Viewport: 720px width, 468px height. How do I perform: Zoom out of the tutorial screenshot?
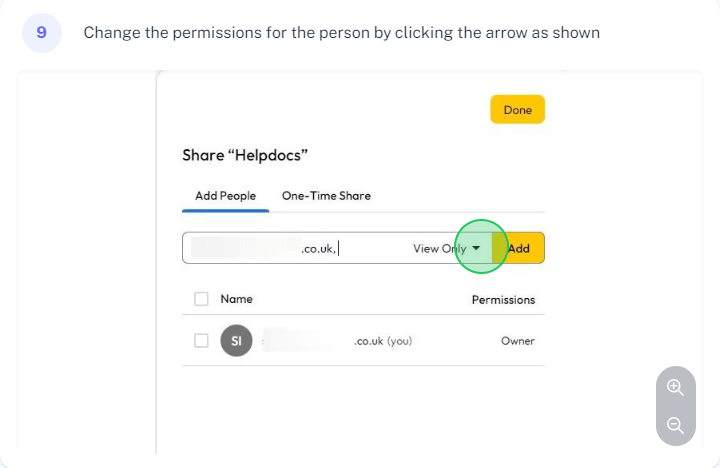675,425
